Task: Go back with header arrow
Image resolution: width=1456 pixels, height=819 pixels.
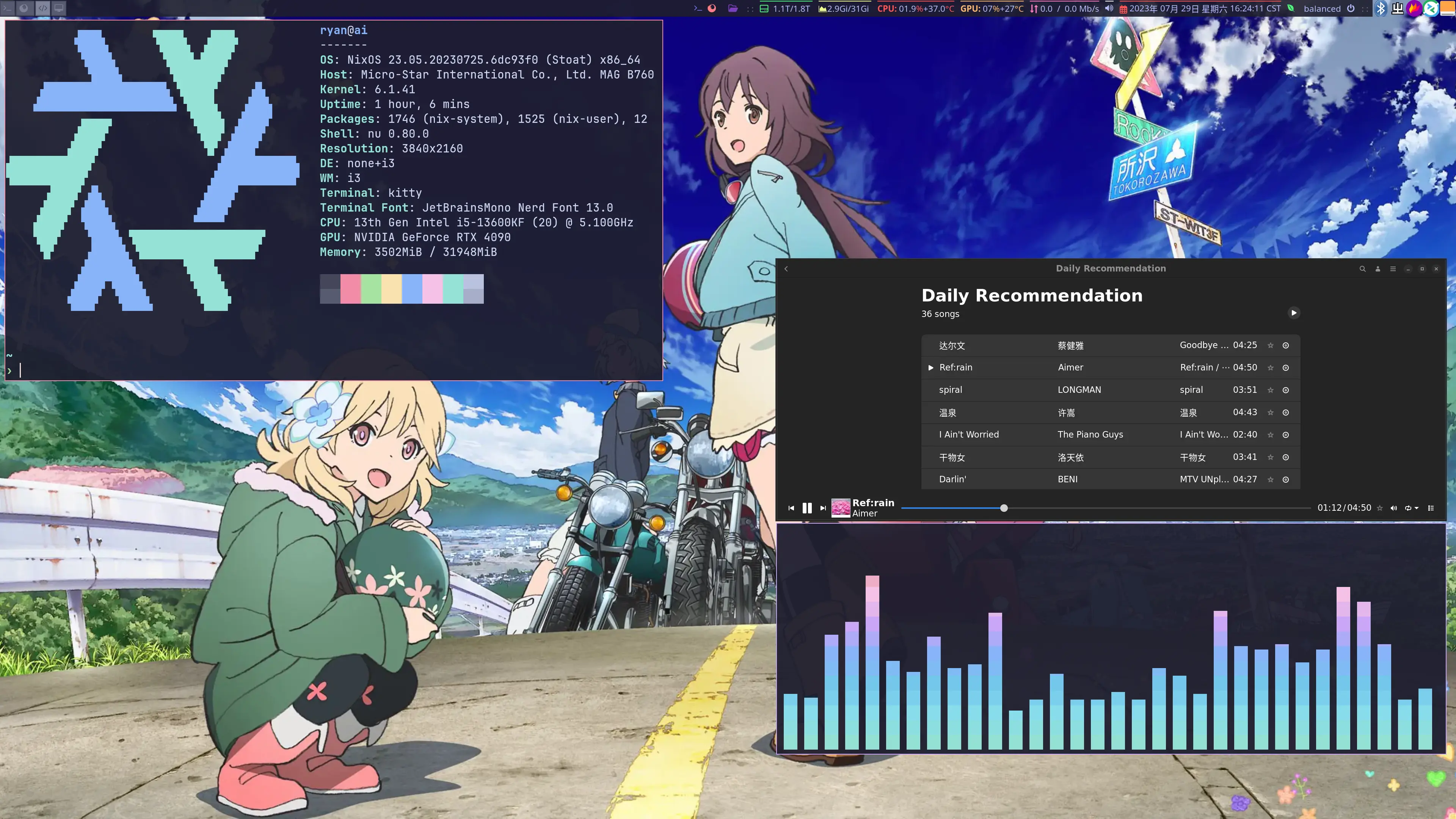Action: 786,268
